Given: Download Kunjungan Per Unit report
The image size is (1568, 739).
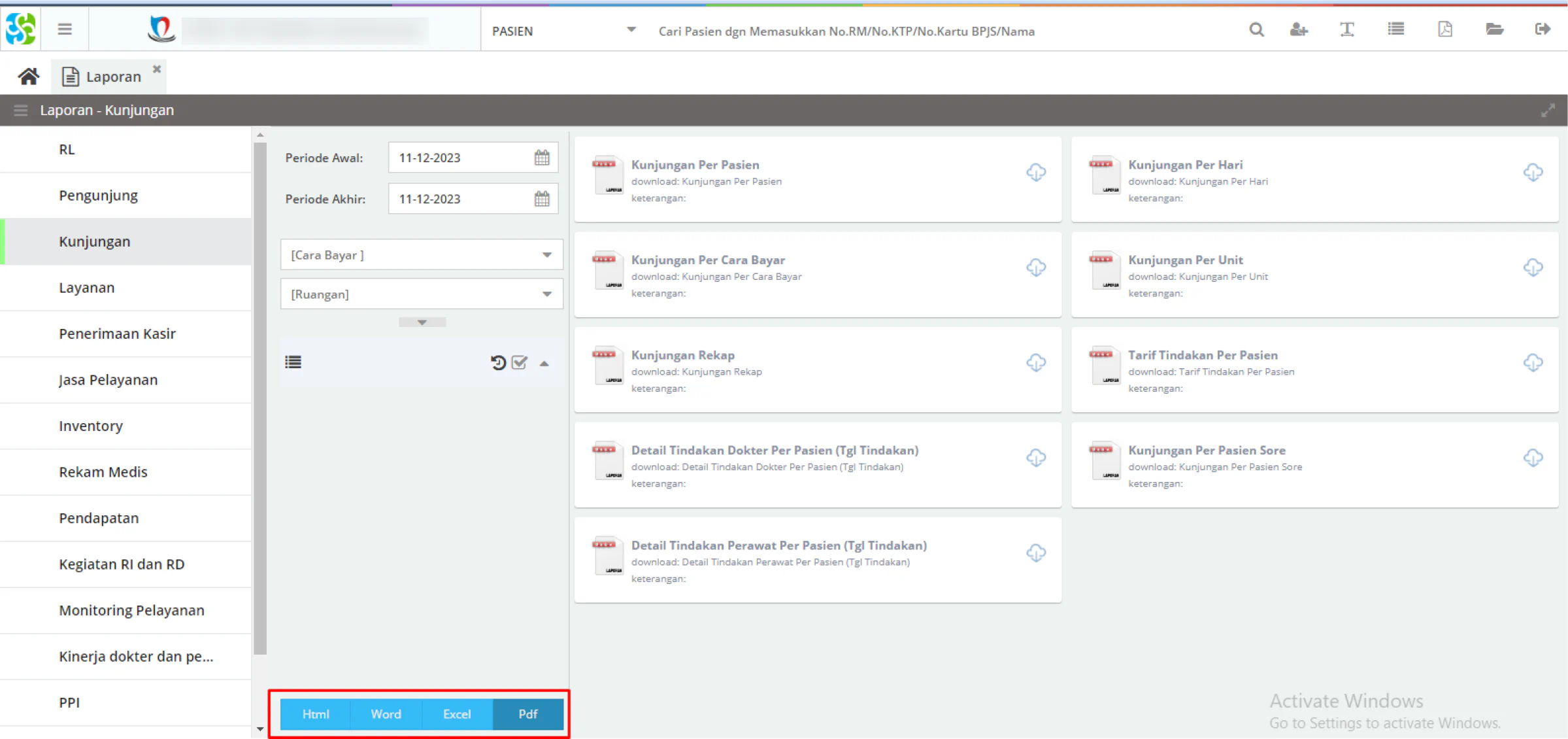Looking at the screenshot, I should pyautogui.click(x=1533, y=267).
